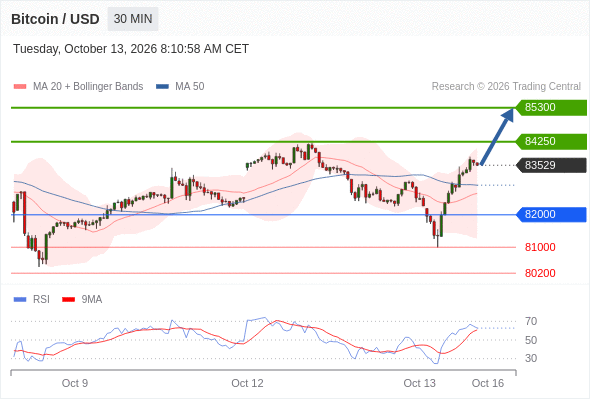Image resolution: width=590 pixels, height=400 pixels.
Task: Click the 80200 support price value
Action: click(540, 273)
